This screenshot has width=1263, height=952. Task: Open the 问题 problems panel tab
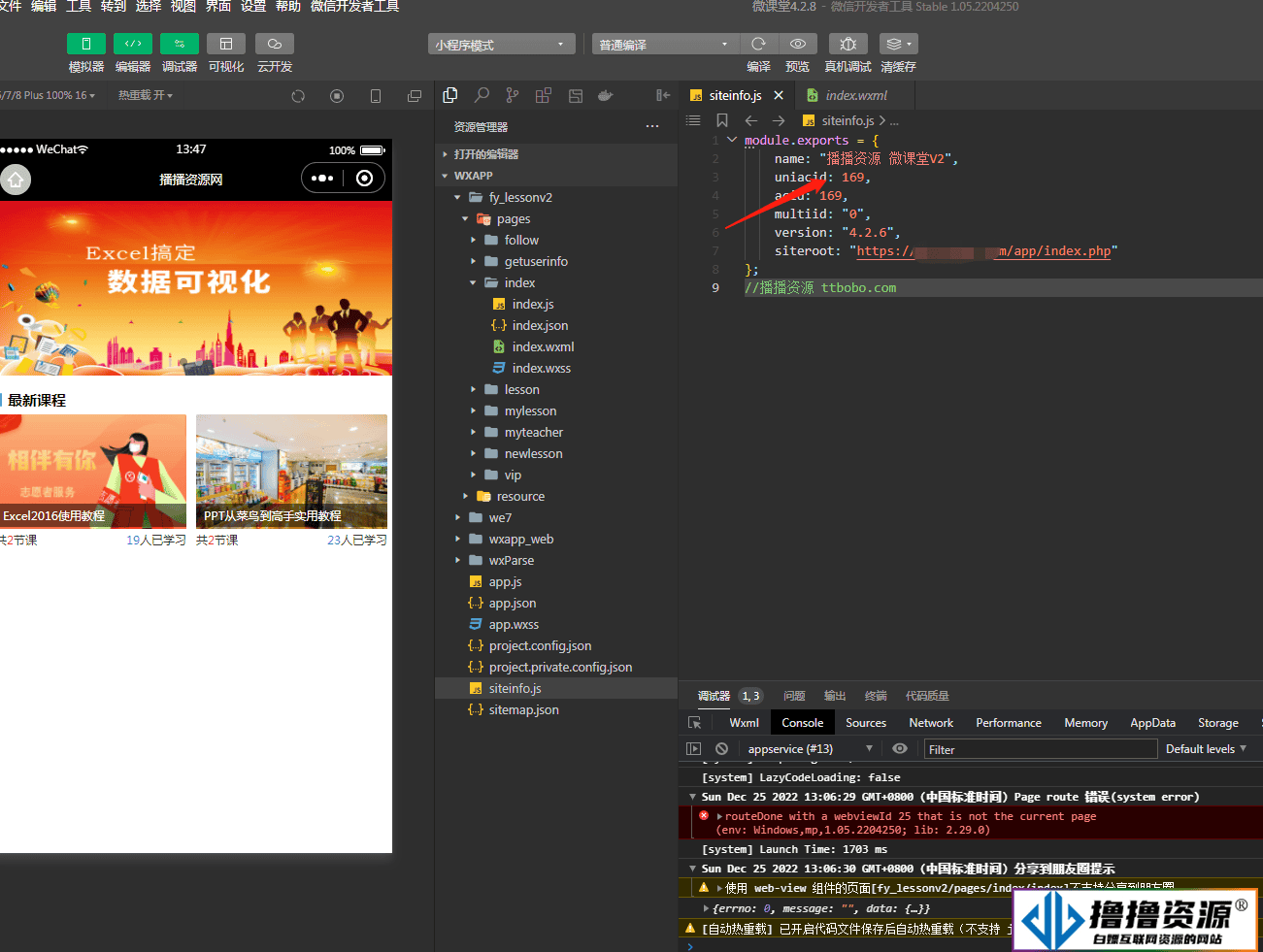pyautogui.click(x=794, y=696)
